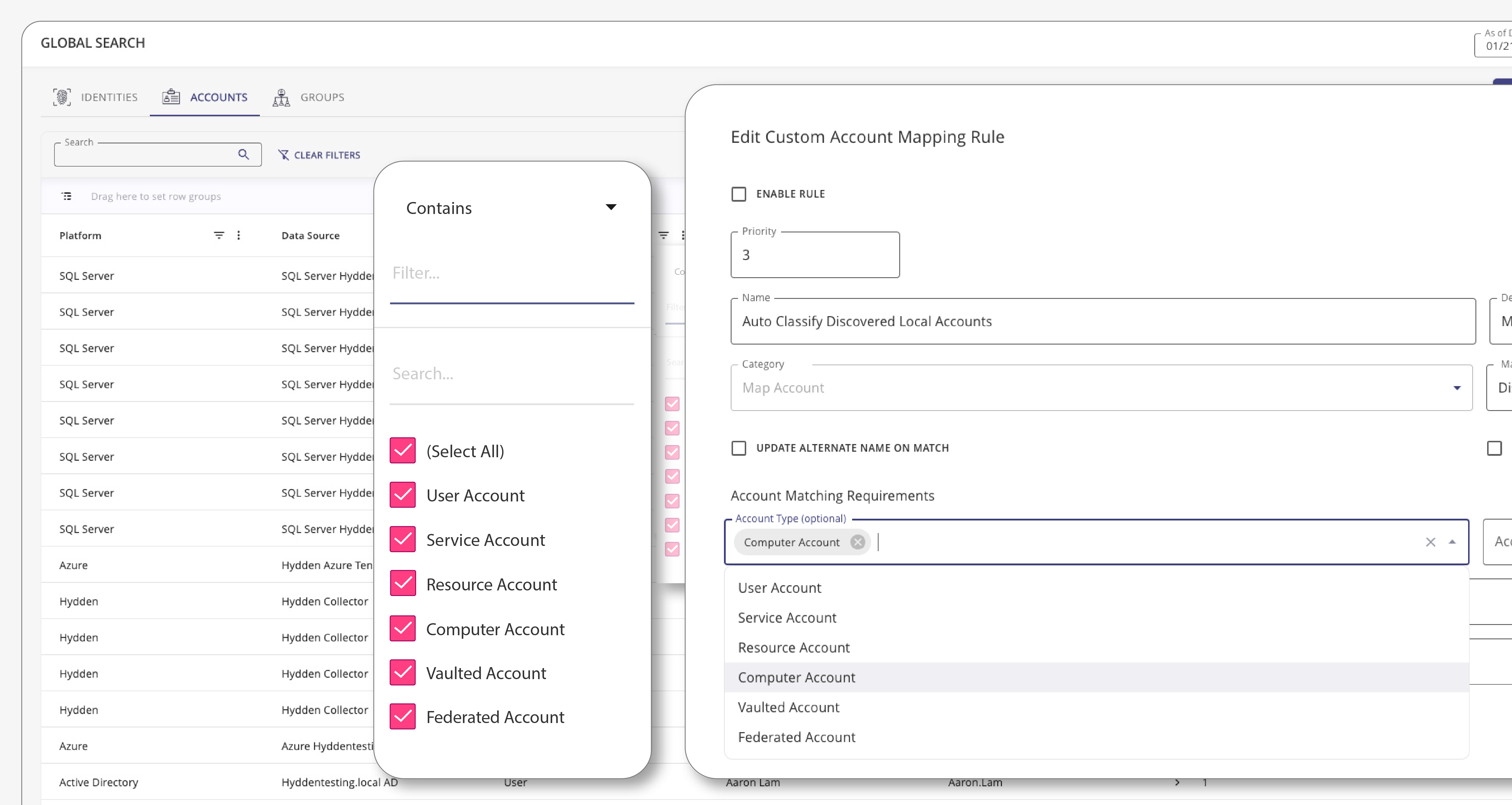This screenshot has width=1512, height=805.
Task: Select Service Account in the dropdown list
Action: [x=787, y=618]
